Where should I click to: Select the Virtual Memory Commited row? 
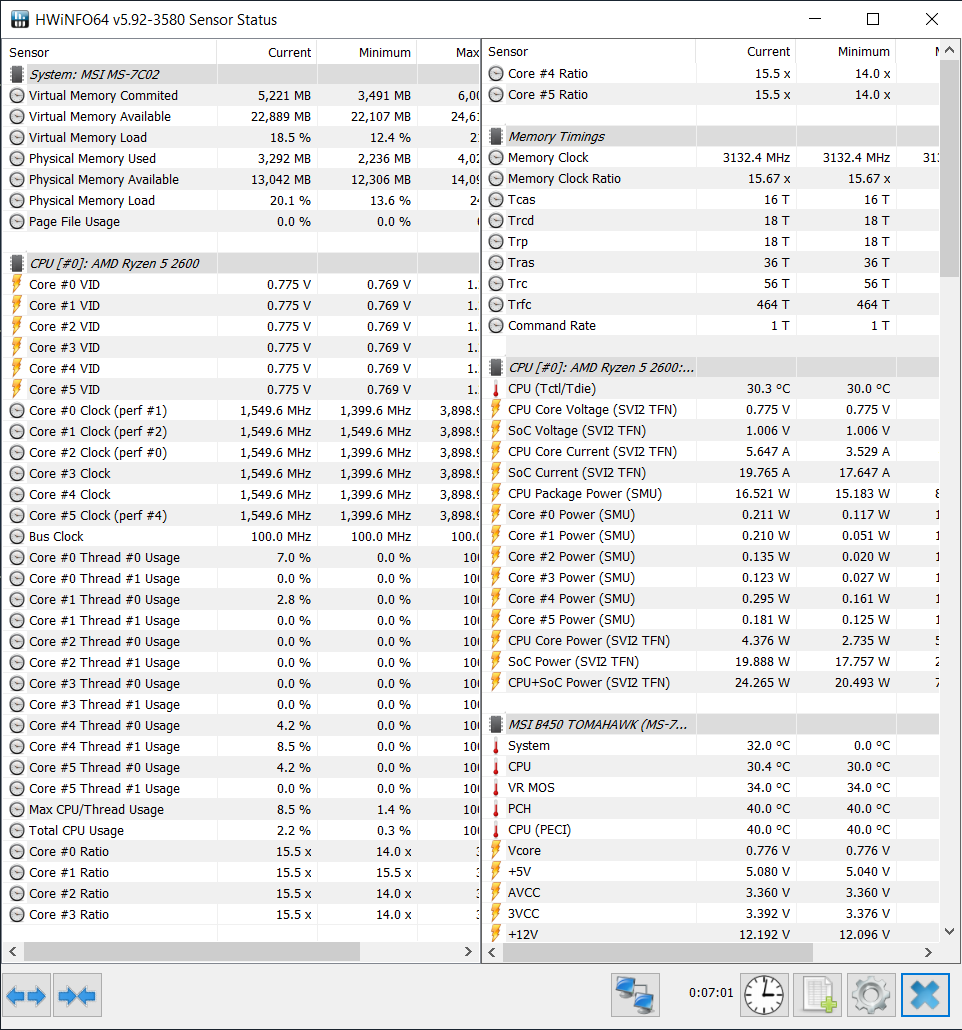[x=240, y=96]
